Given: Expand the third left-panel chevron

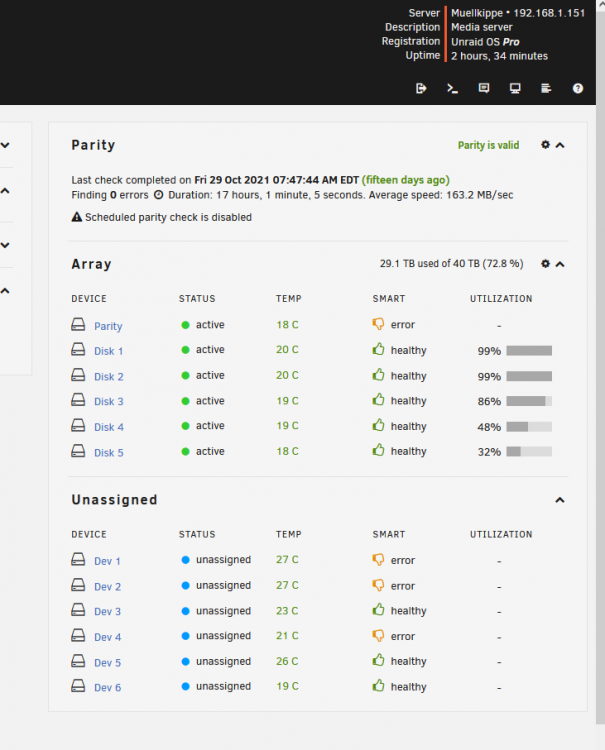Looking at the screenshot, I should (x=5, y=245).
